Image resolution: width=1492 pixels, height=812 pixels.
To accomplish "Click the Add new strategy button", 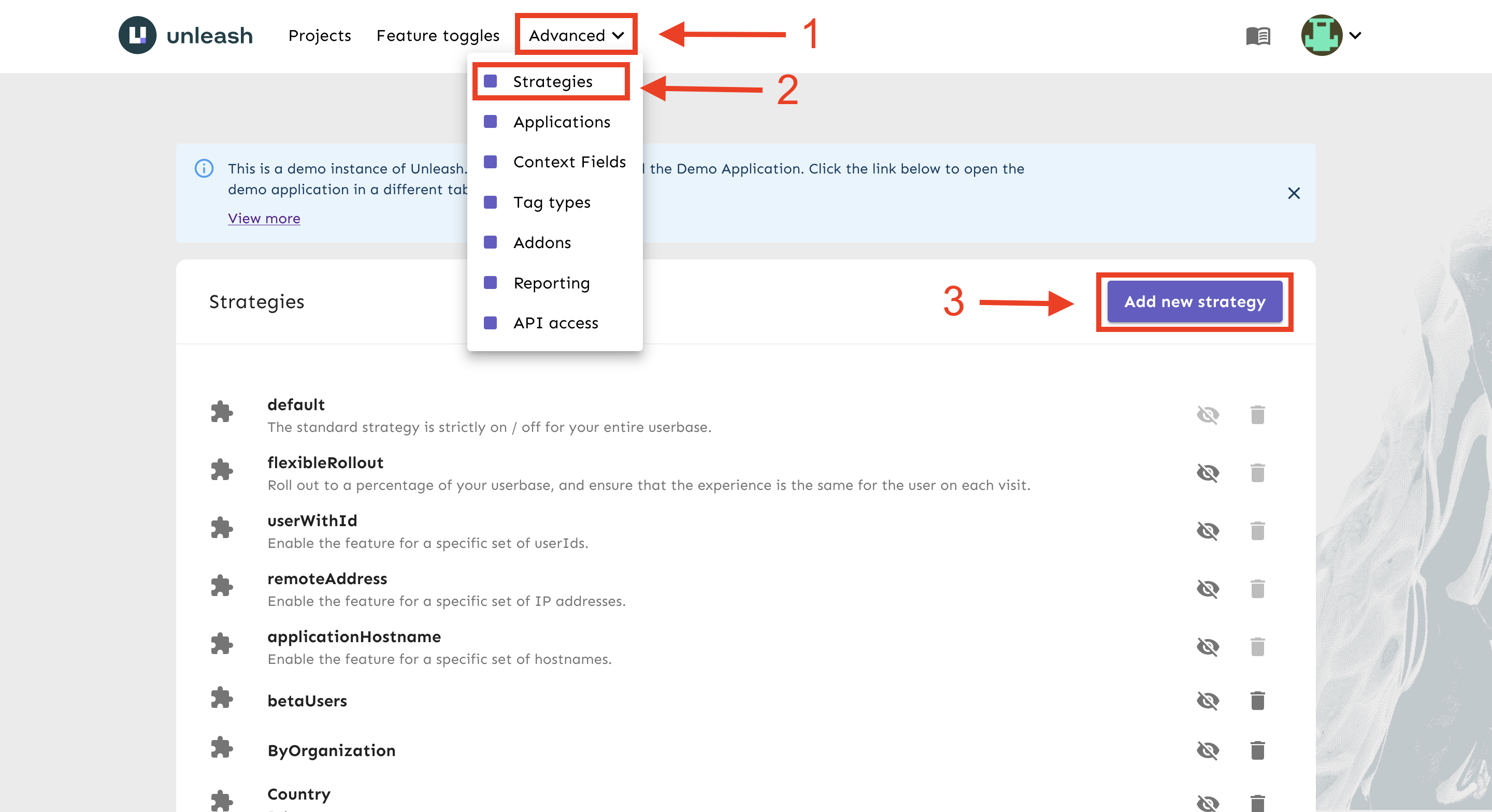I will 1194,302.
